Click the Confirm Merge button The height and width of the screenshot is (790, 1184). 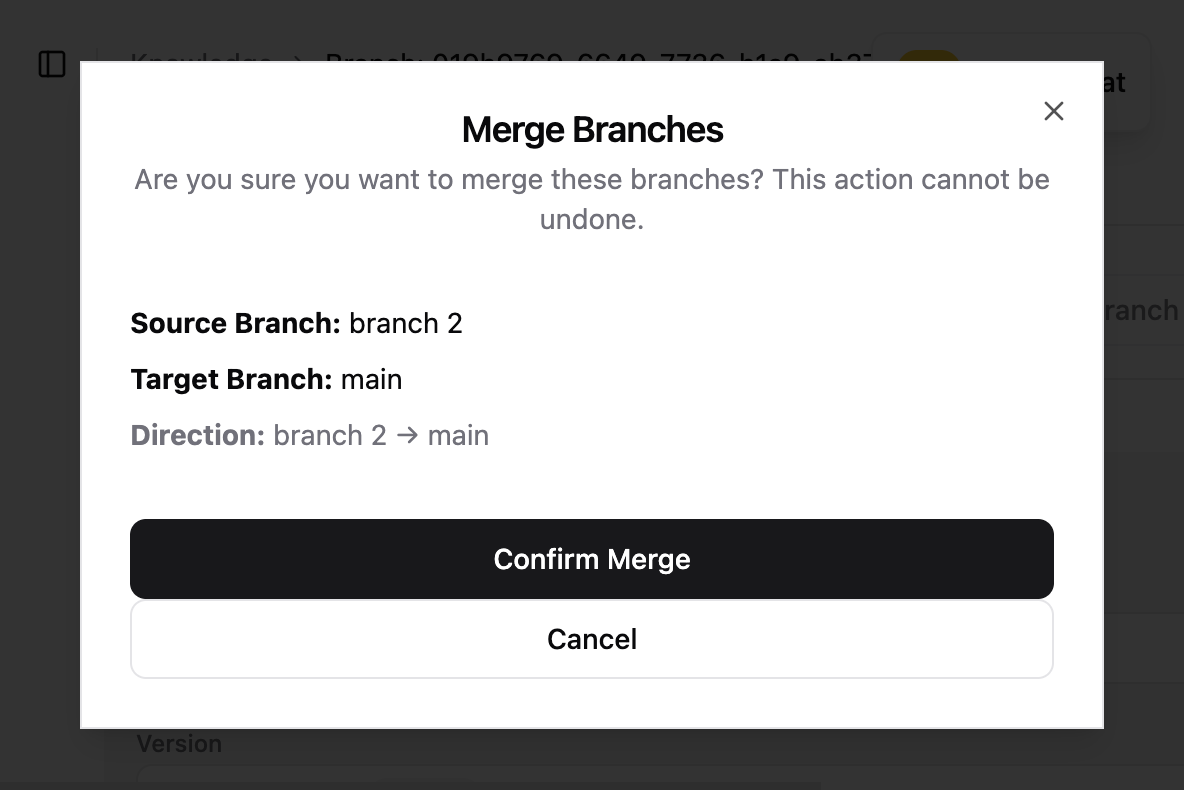coord(592,559)
